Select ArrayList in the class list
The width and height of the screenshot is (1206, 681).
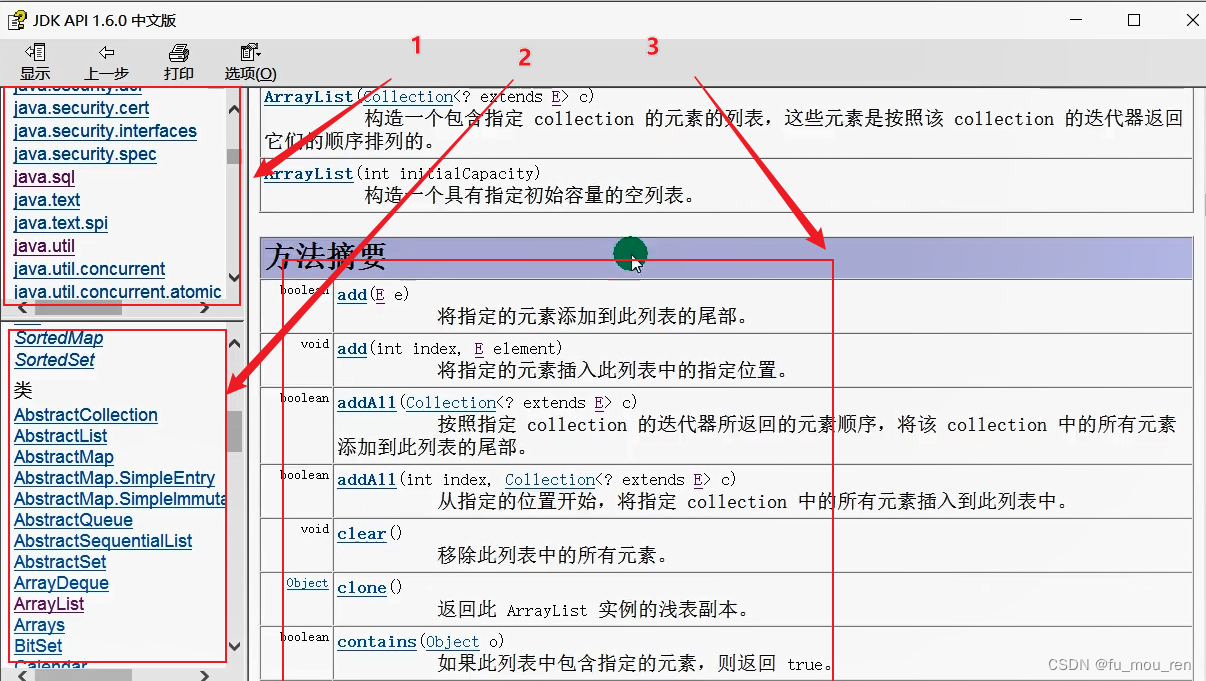48,603
